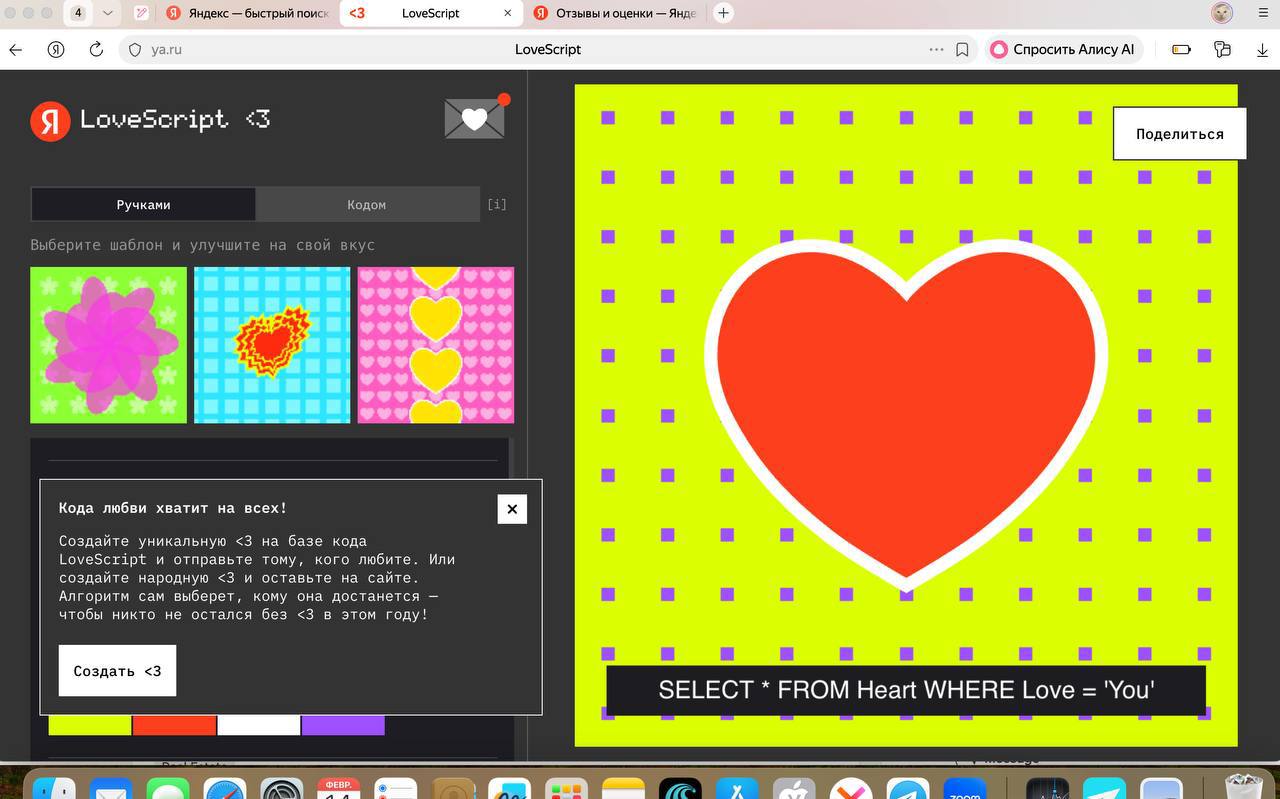Go back using the browser arrow

point(16,49)
